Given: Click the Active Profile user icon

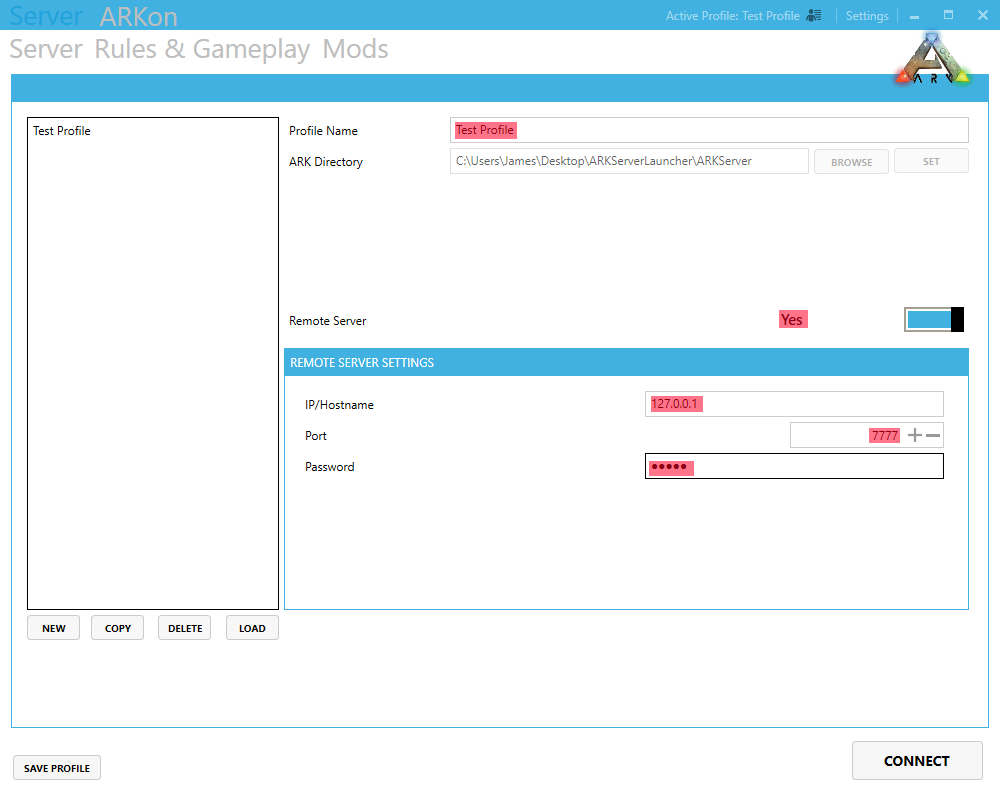Looking at the screenshot, I should point(813,15).
